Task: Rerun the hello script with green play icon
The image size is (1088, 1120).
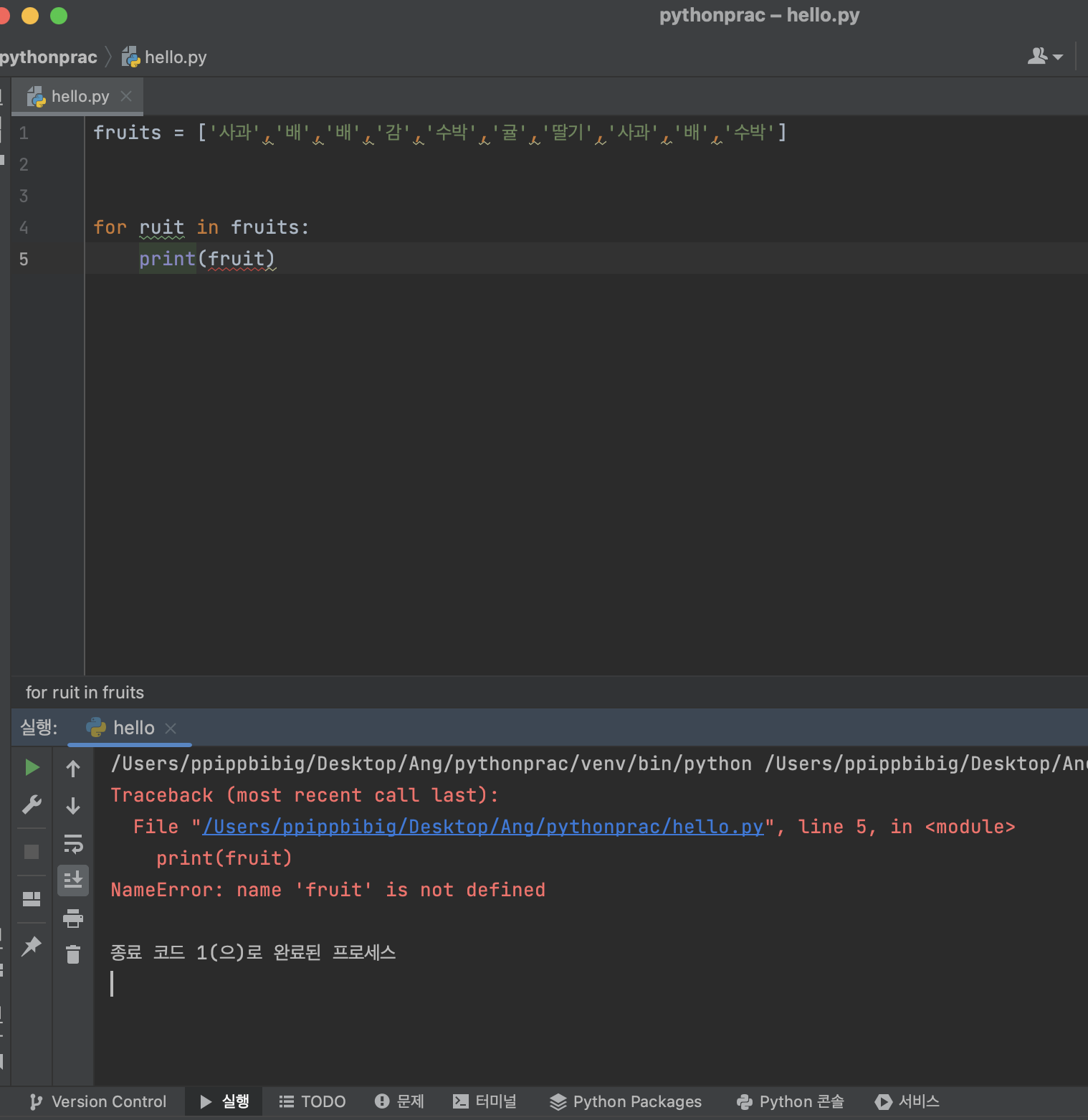Action: 32,768
